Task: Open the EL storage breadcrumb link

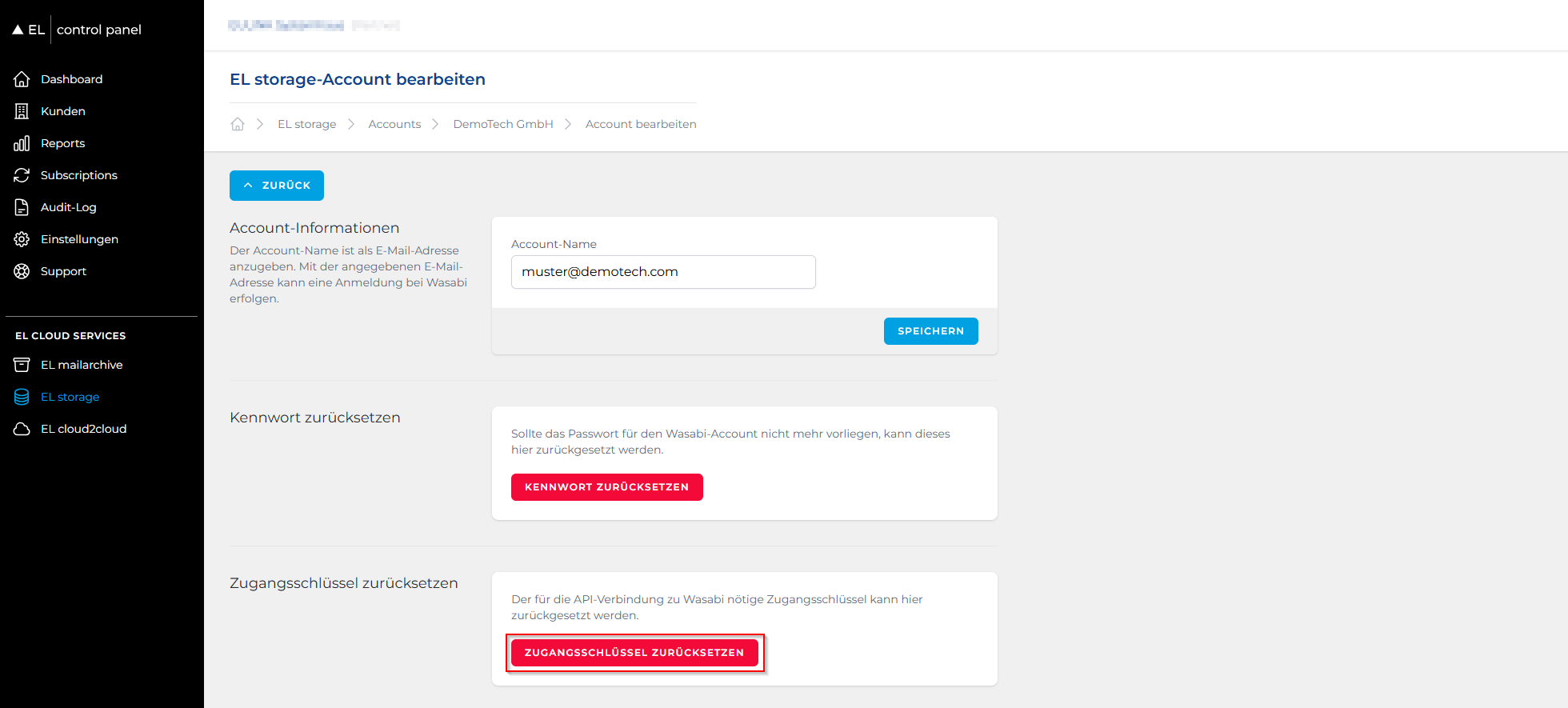Action: 306,124
